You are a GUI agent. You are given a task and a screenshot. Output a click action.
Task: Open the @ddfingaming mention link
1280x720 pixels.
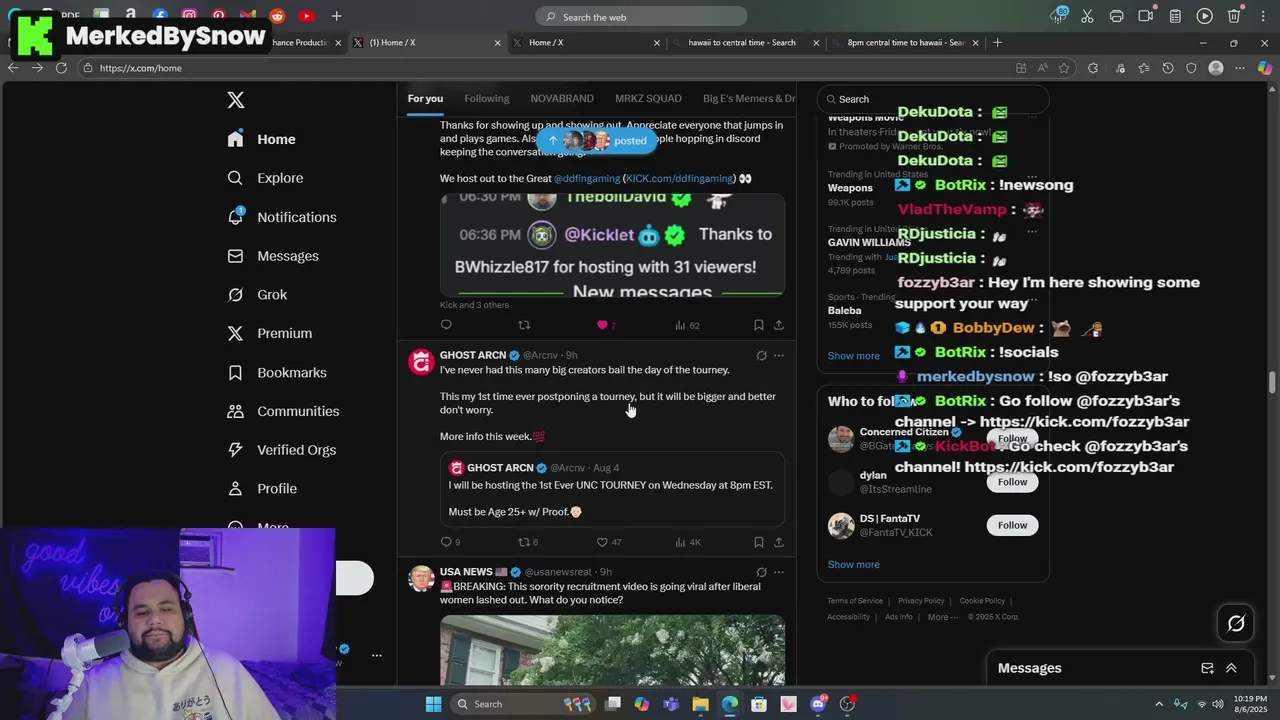(x=587, y=178)
